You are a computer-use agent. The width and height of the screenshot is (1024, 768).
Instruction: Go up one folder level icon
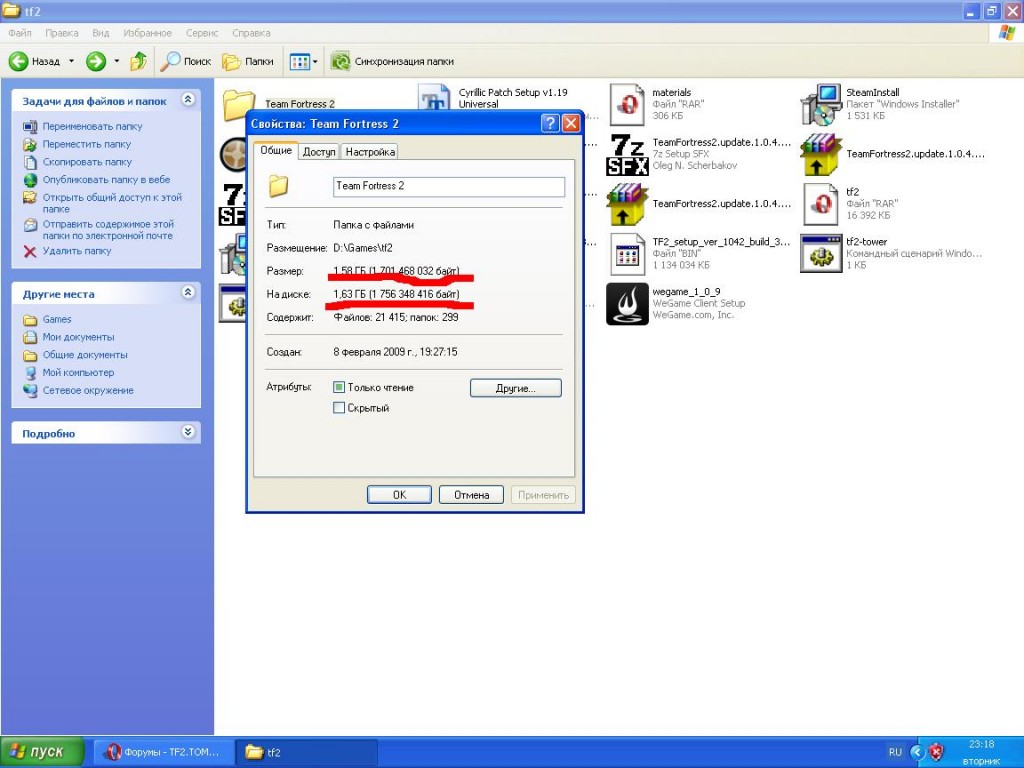coord(138,61)
